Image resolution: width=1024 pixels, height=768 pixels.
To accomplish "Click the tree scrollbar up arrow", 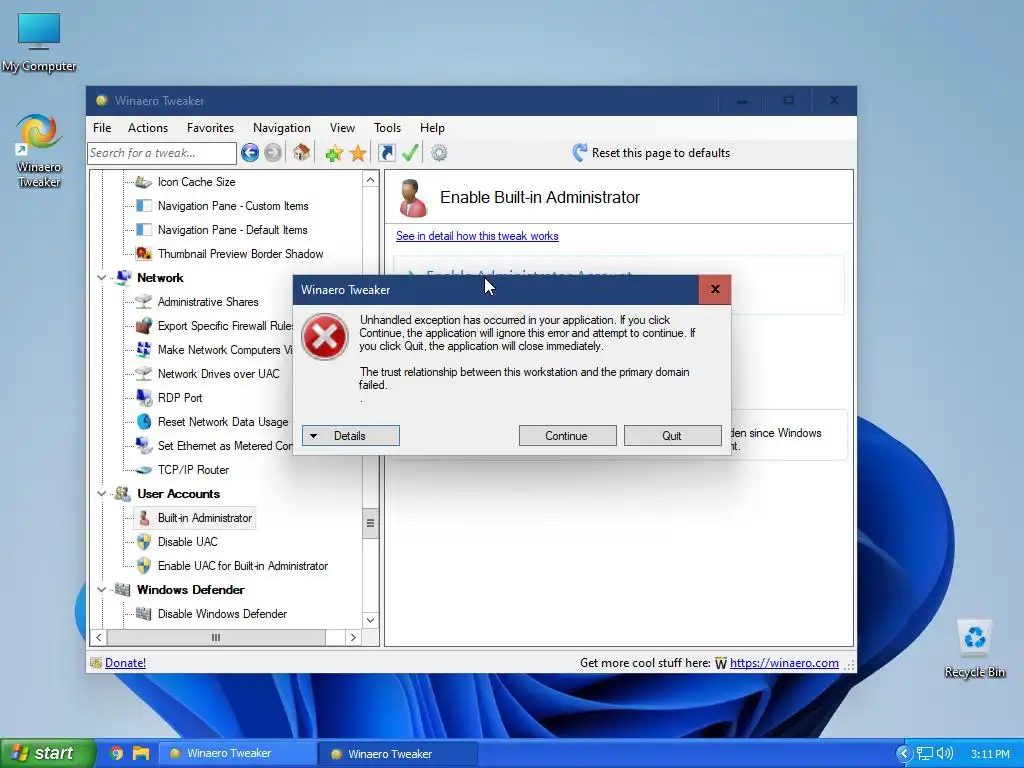I will (370, 180).
